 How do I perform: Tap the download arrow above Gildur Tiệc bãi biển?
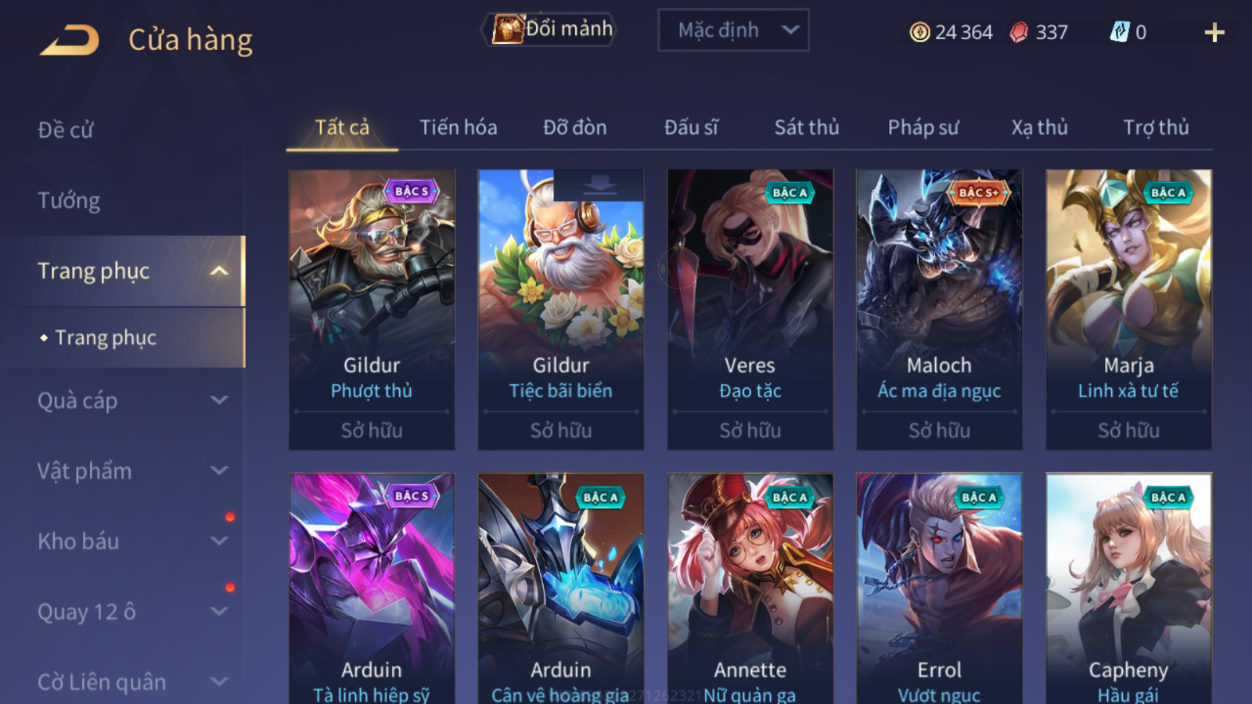coord(599,185)
